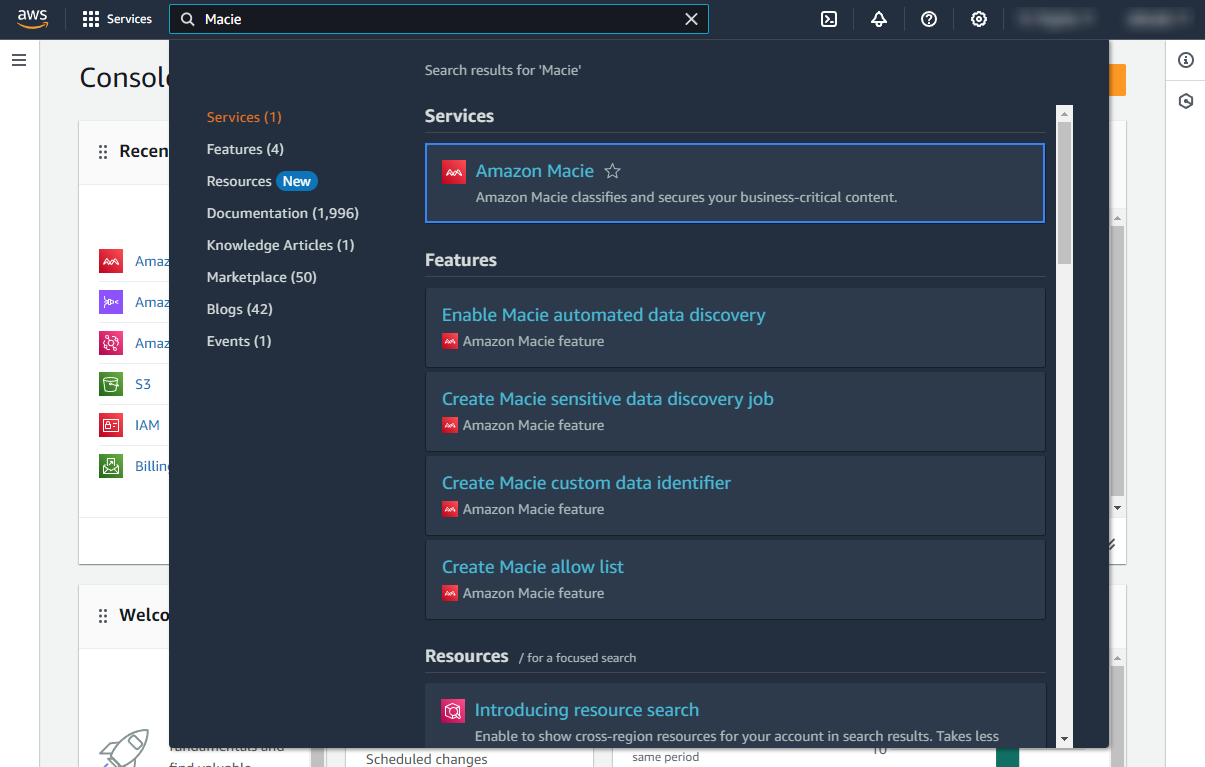Open the help question mark menu
The image size is (1205, 767).
pos(929,19)
